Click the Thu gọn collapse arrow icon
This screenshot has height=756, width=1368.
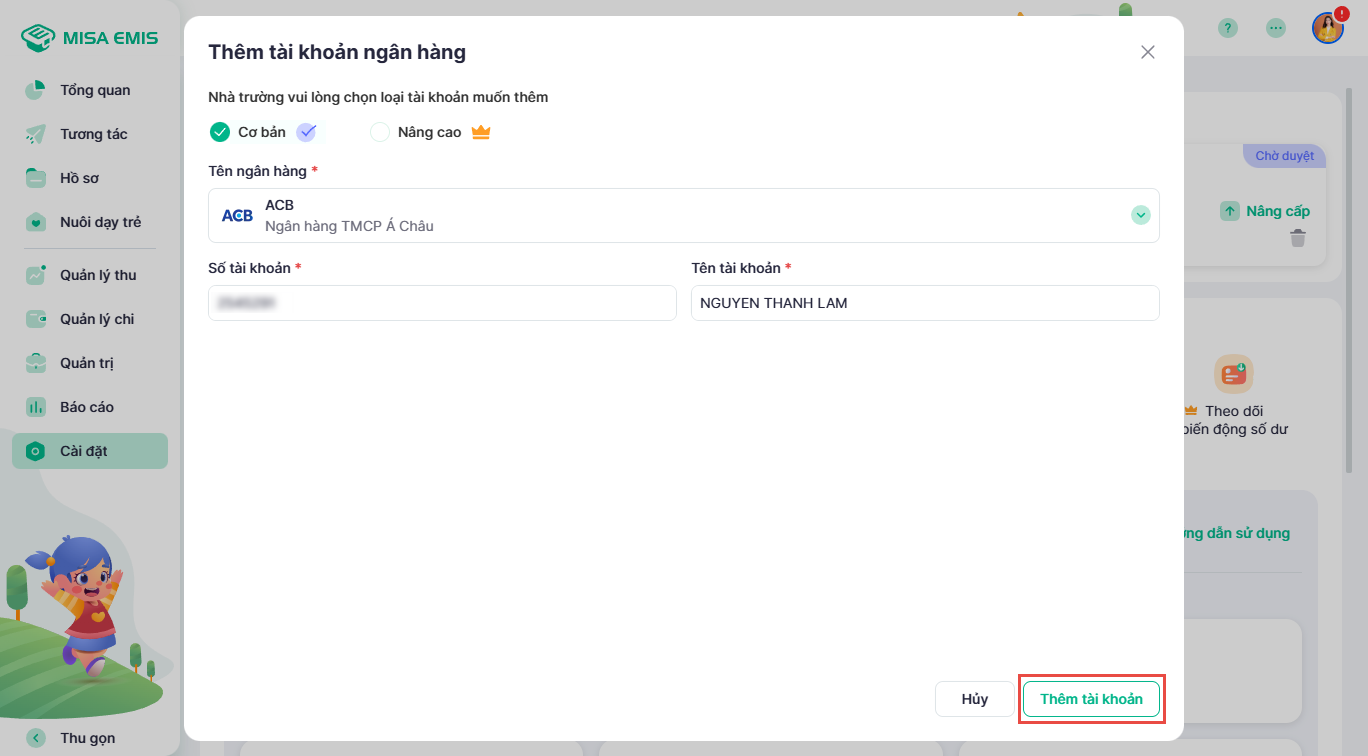tap(37, 738)
